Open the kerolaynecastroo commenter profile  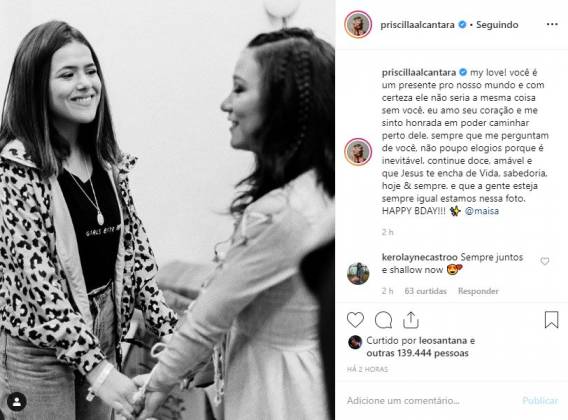[x=419, y=257]
